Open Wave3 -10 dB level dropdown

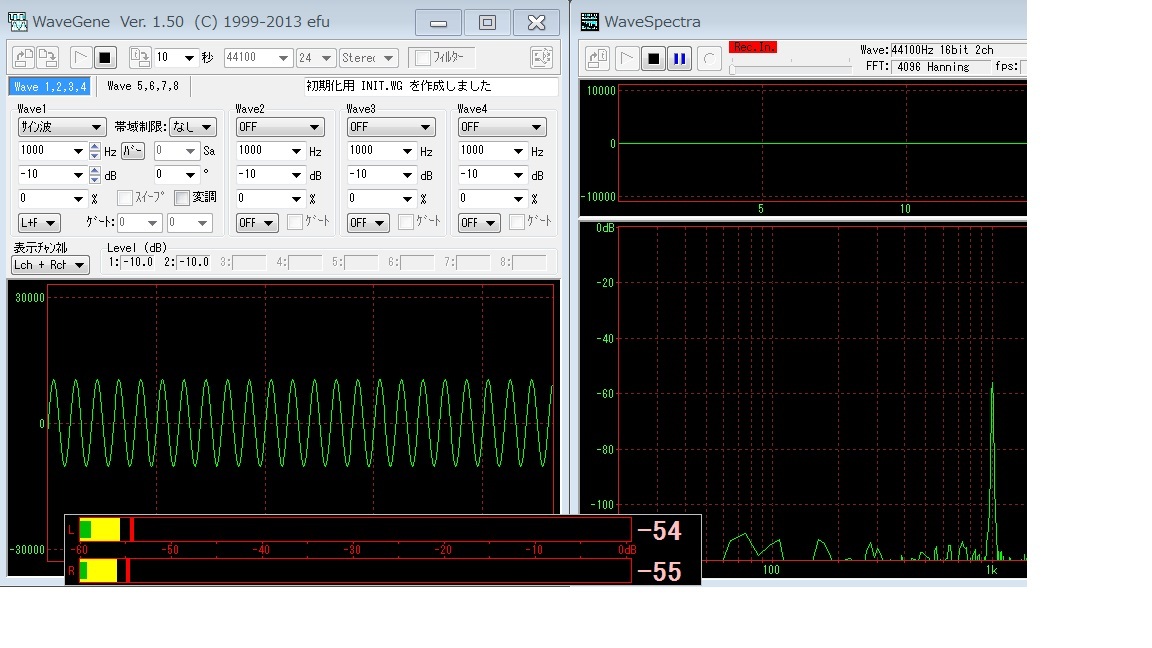pyautogui.click(x=381, y=175)
